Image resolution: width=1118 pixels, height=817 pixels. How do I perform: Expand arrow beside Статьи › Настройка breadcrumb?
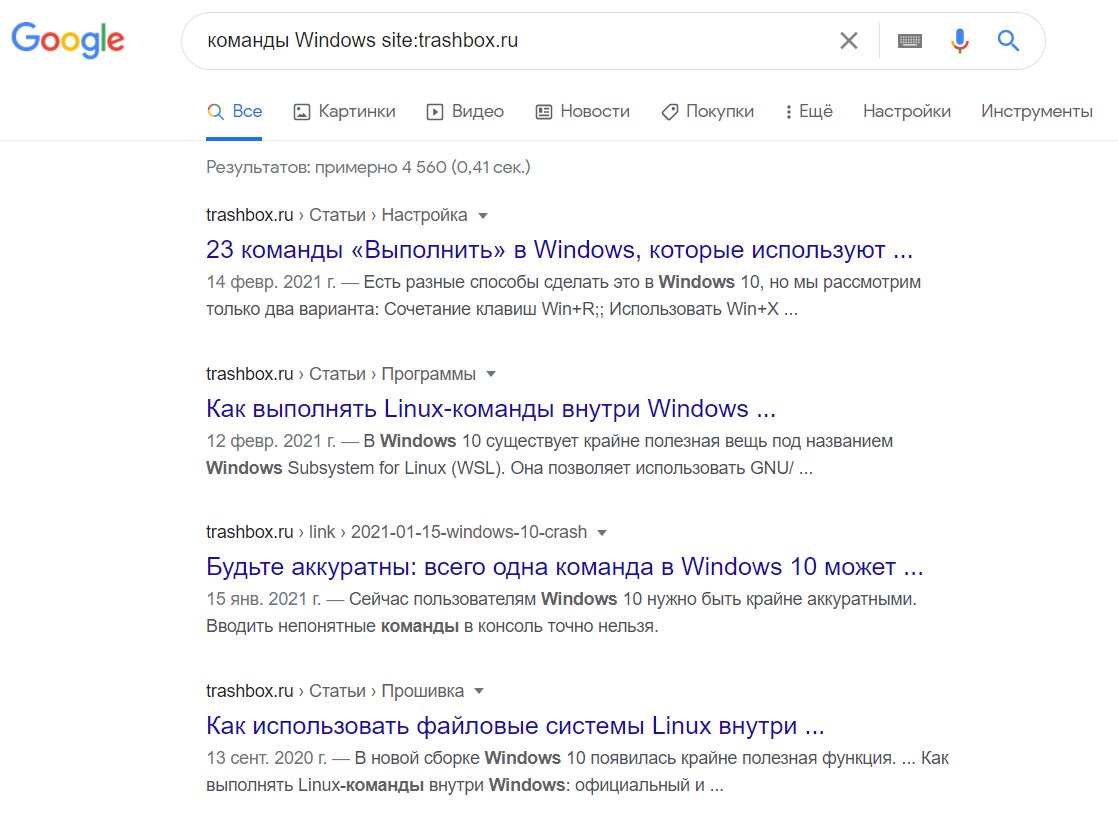click(483, 216)
